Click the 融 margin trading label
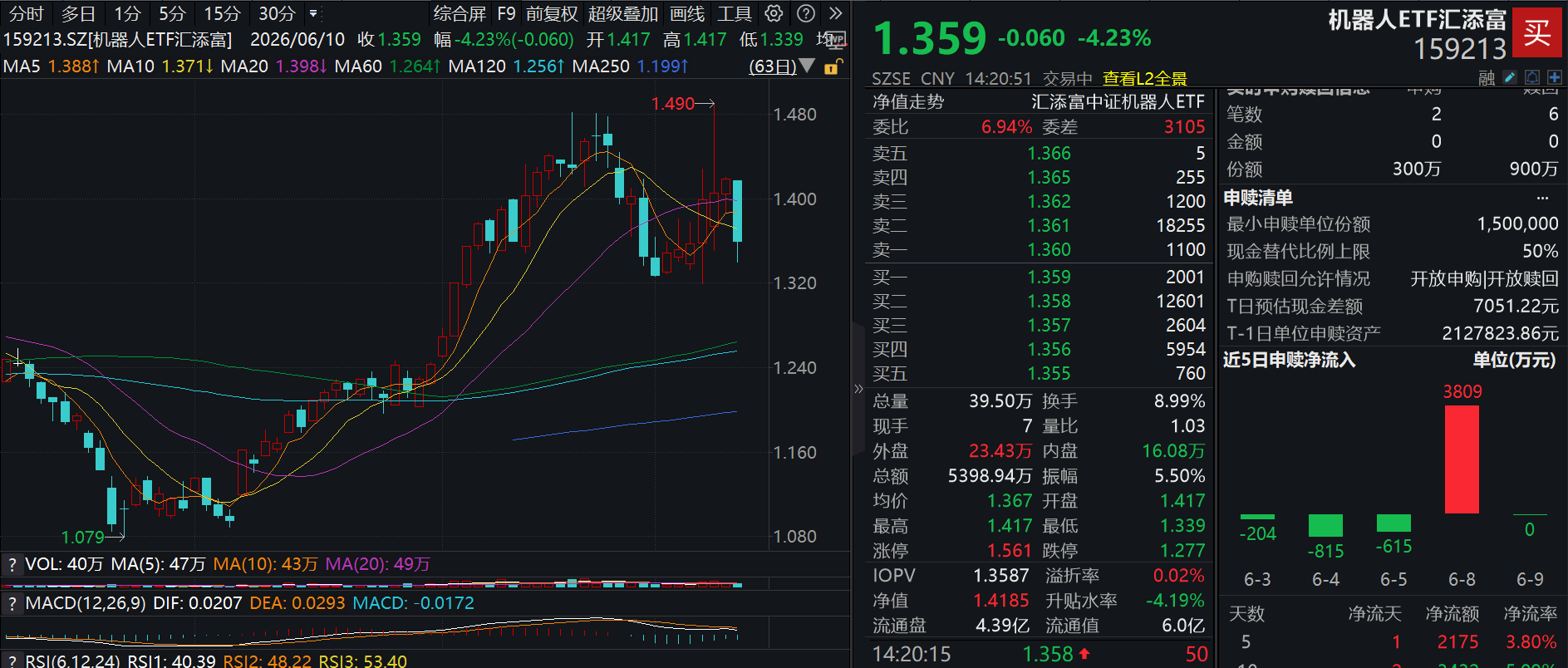Screen dimensions: 1568x668 pos(1487,78)
